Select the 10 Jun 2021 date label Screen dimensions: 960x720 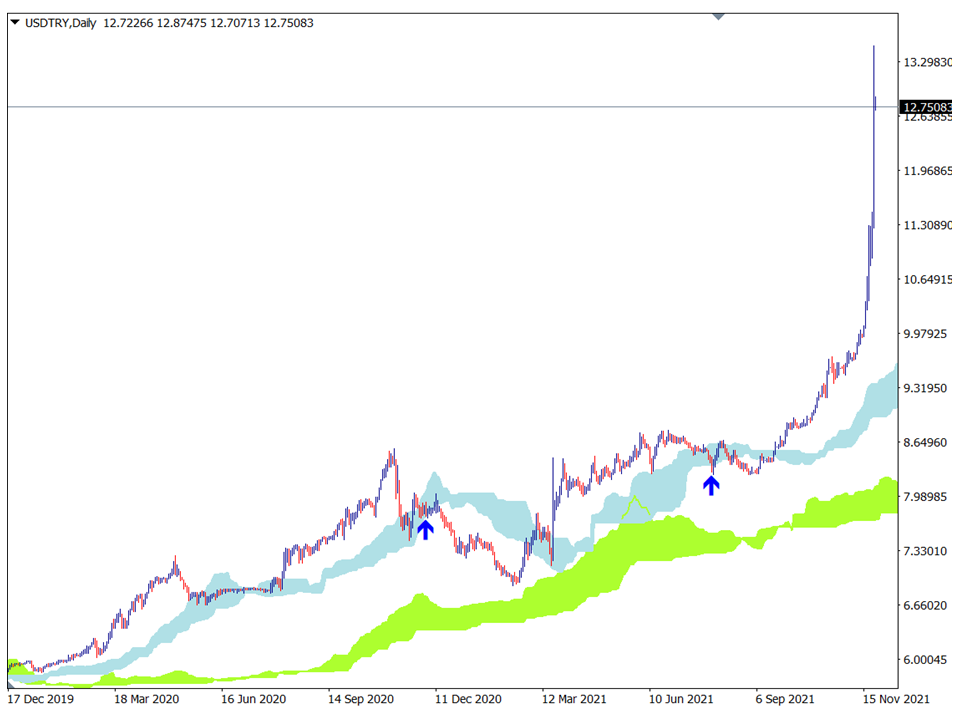(x=682, y=700)
